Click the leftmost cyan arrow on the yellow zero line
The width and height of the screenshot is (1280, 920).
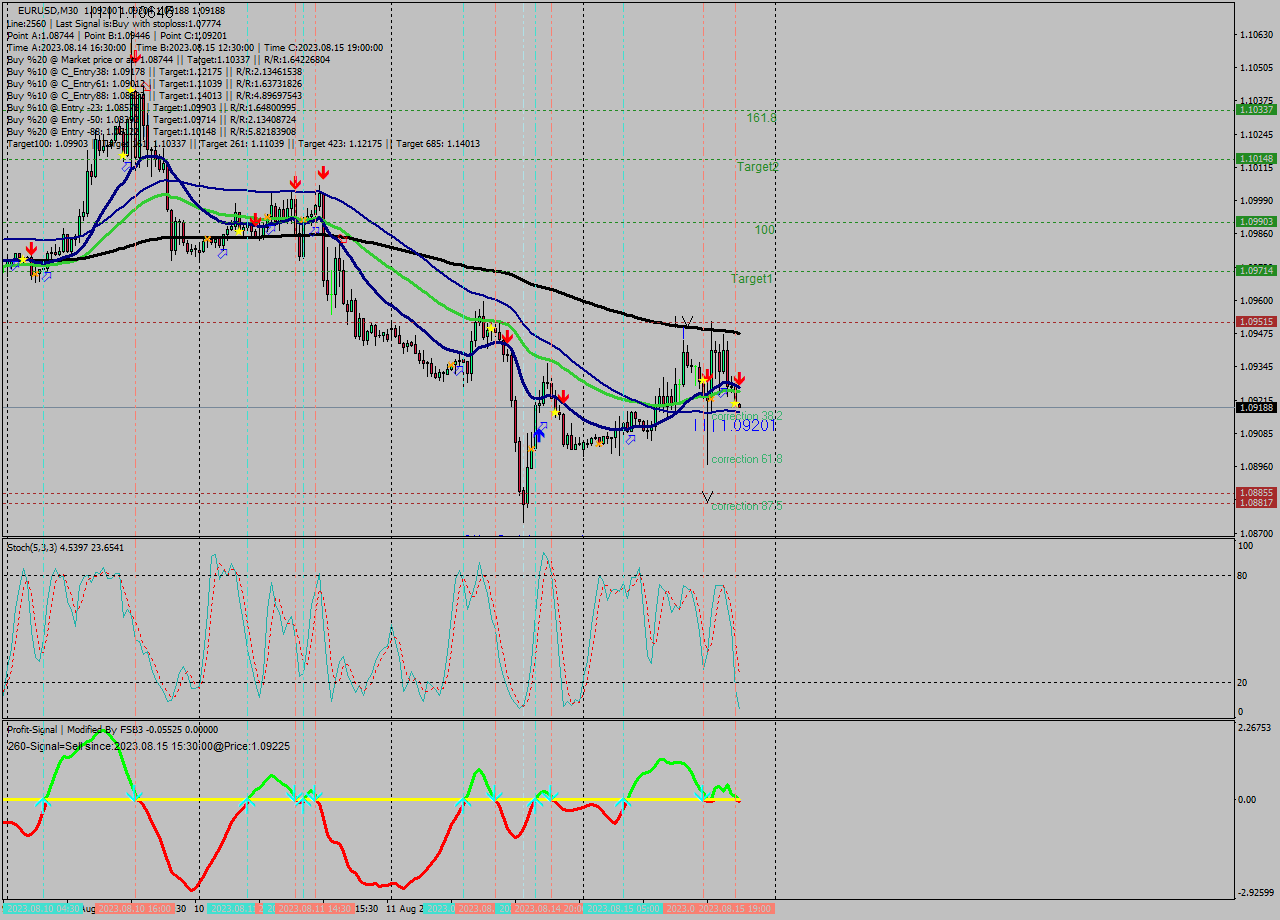point(41,800)
